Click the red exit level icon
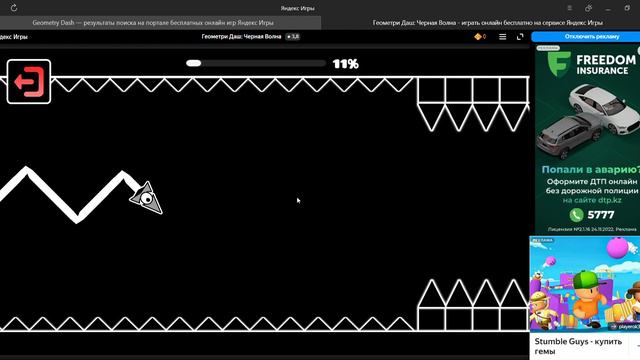 [x=29, y=82]
